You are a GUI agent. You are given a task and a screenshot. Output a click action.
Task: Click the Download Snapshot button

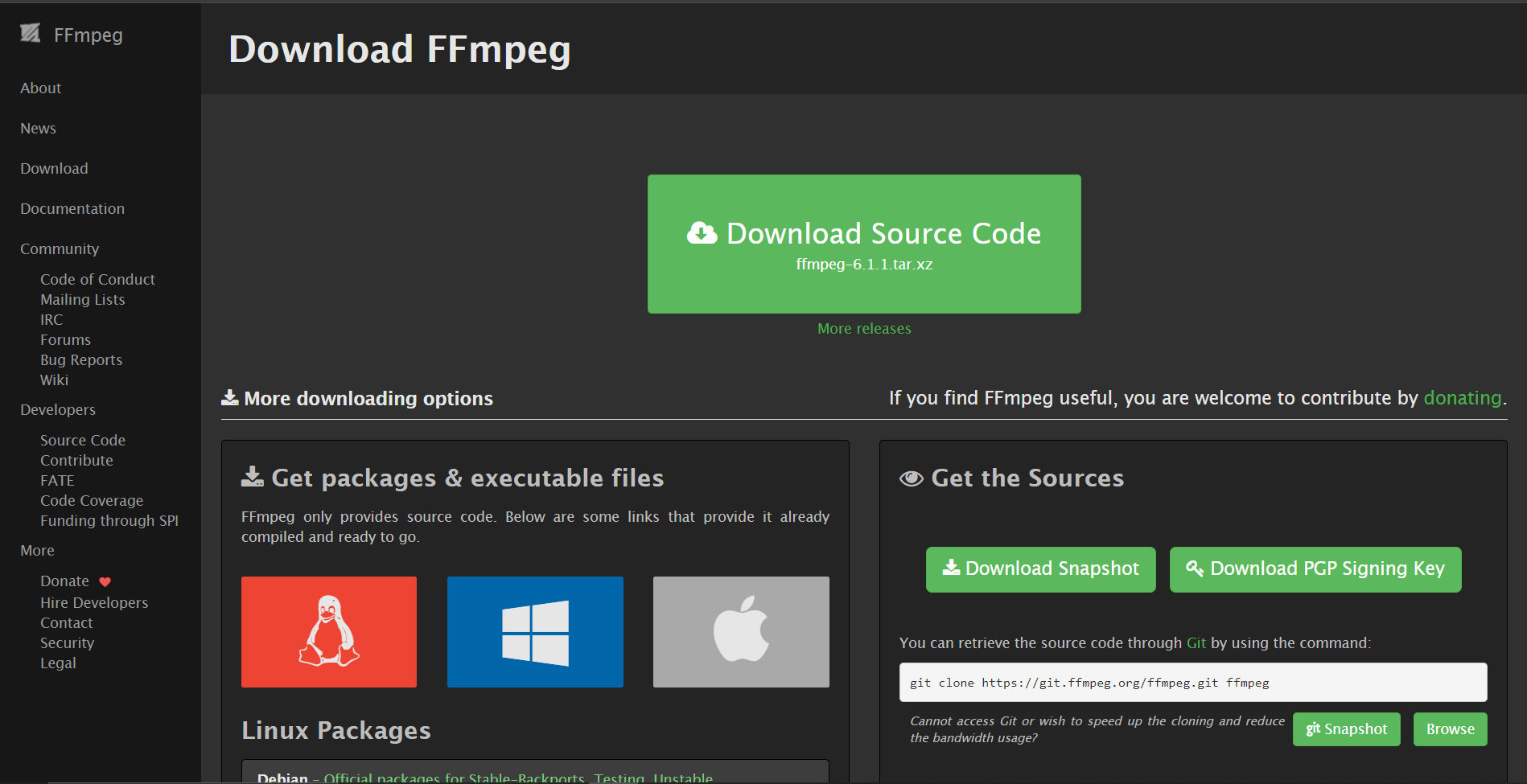[x=1040, y=569]
